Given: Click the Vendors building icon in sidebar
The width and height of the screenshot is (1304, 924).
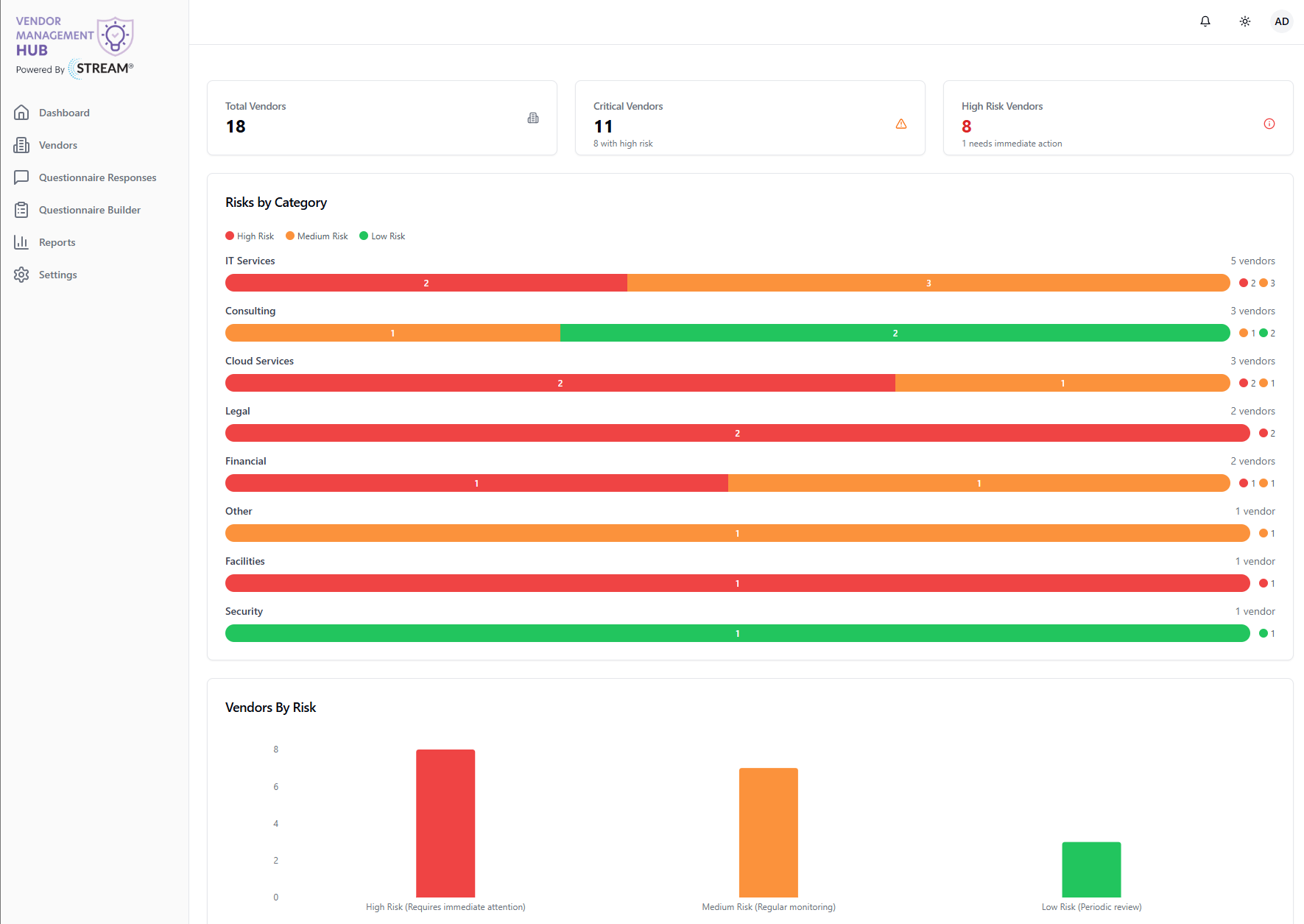Looking at the screenshot, I should coord(21,145).
